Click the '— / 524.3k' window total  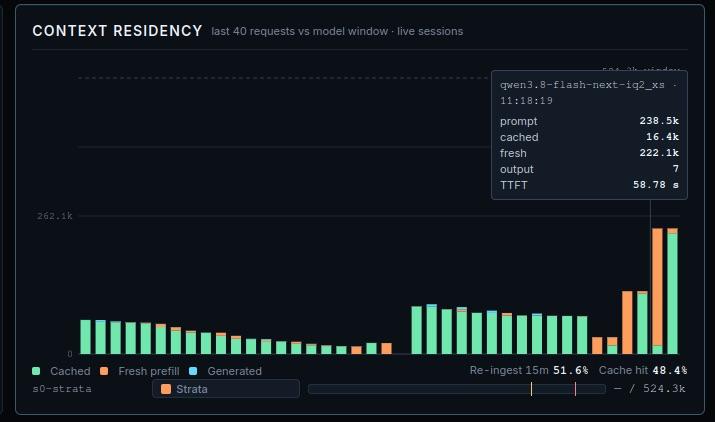click(650, 389)
